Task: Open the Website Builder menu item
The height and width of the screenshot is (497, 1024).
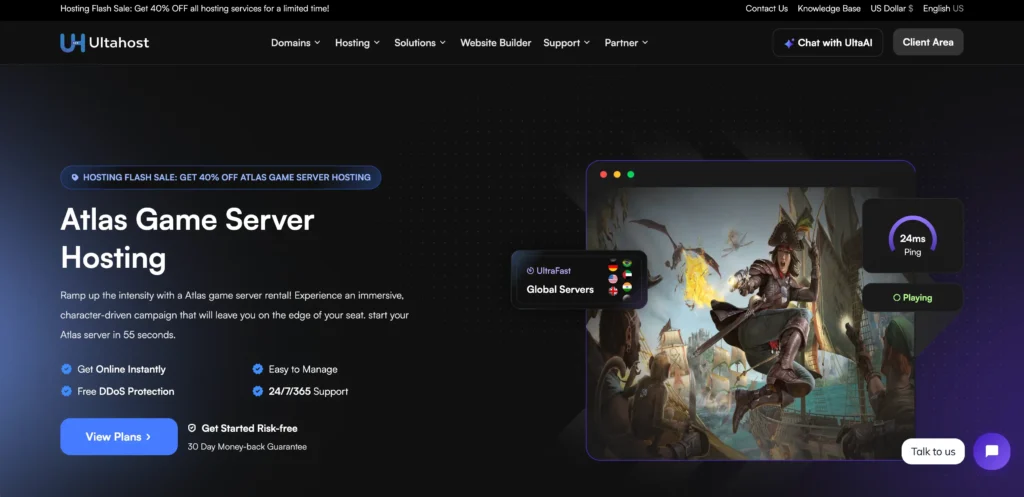Action: coord(495,43)
